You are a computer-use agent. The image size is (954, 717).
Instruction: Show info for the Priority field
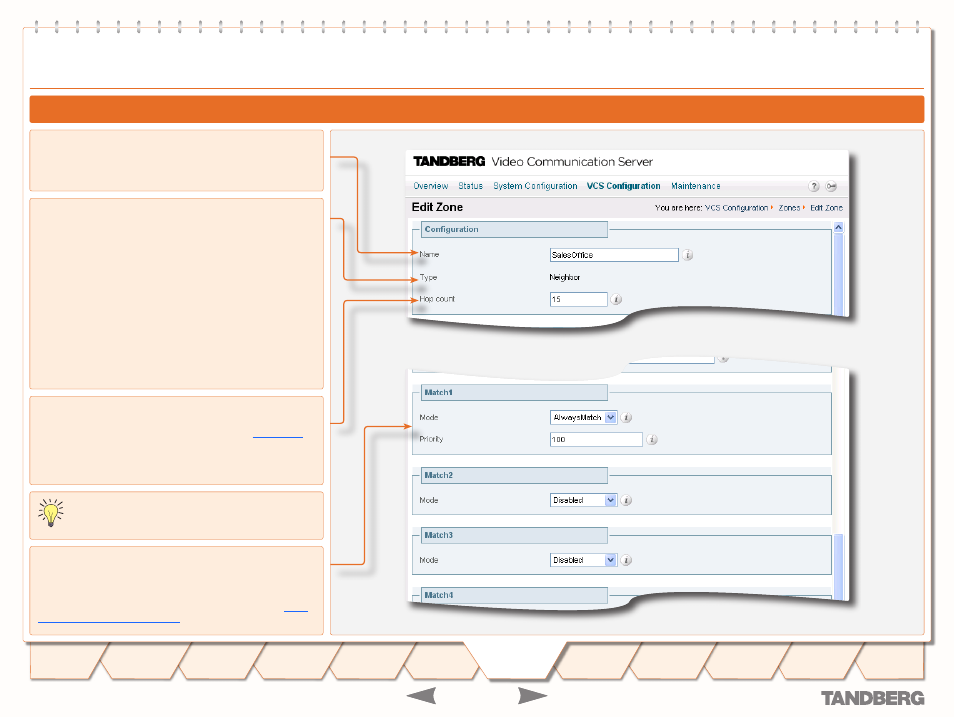[652, 439]
